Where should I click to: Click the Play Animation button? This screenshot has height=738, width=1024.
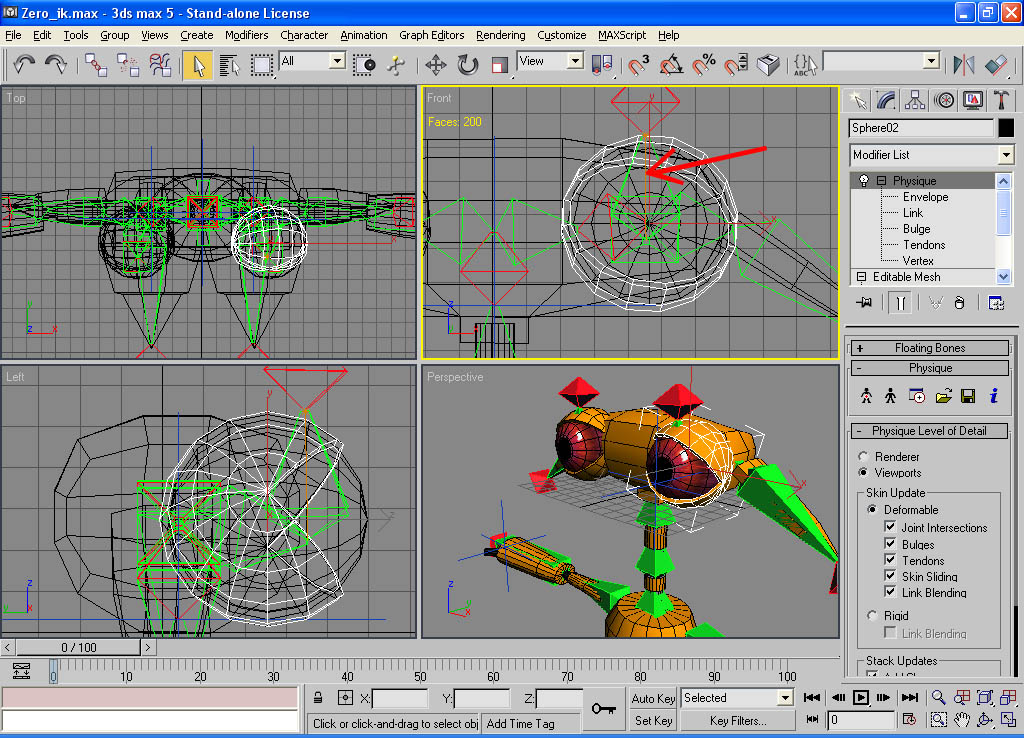[861, 698]
